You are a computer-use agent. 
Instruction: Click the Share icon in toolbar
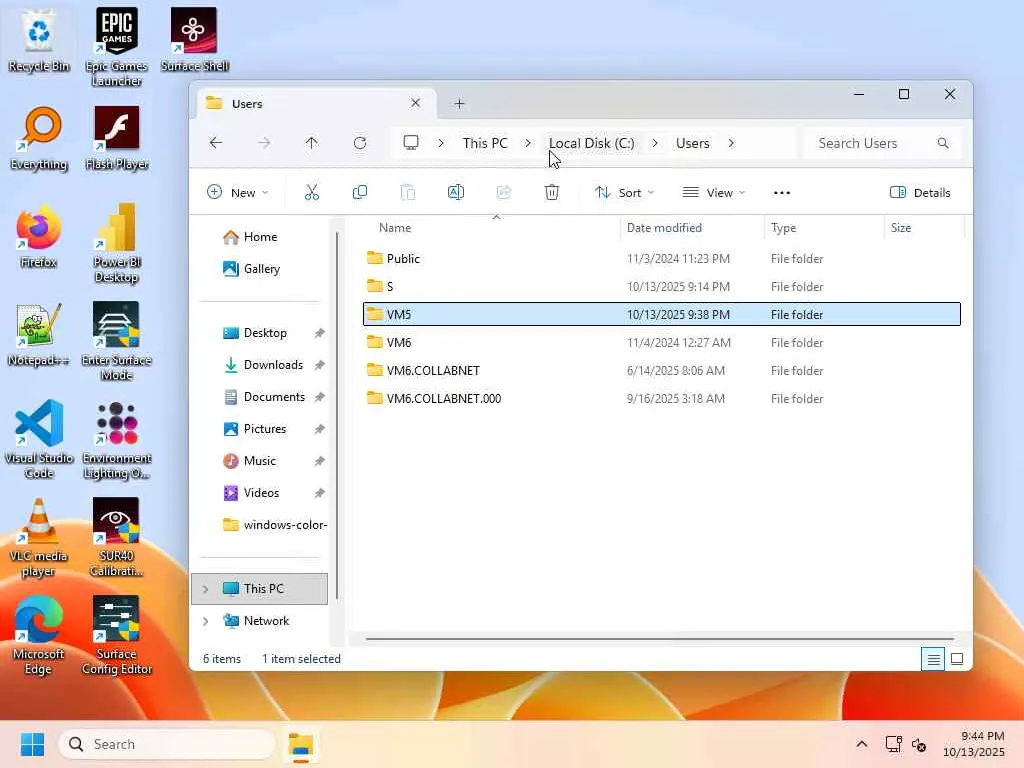[x=504, y=192]
